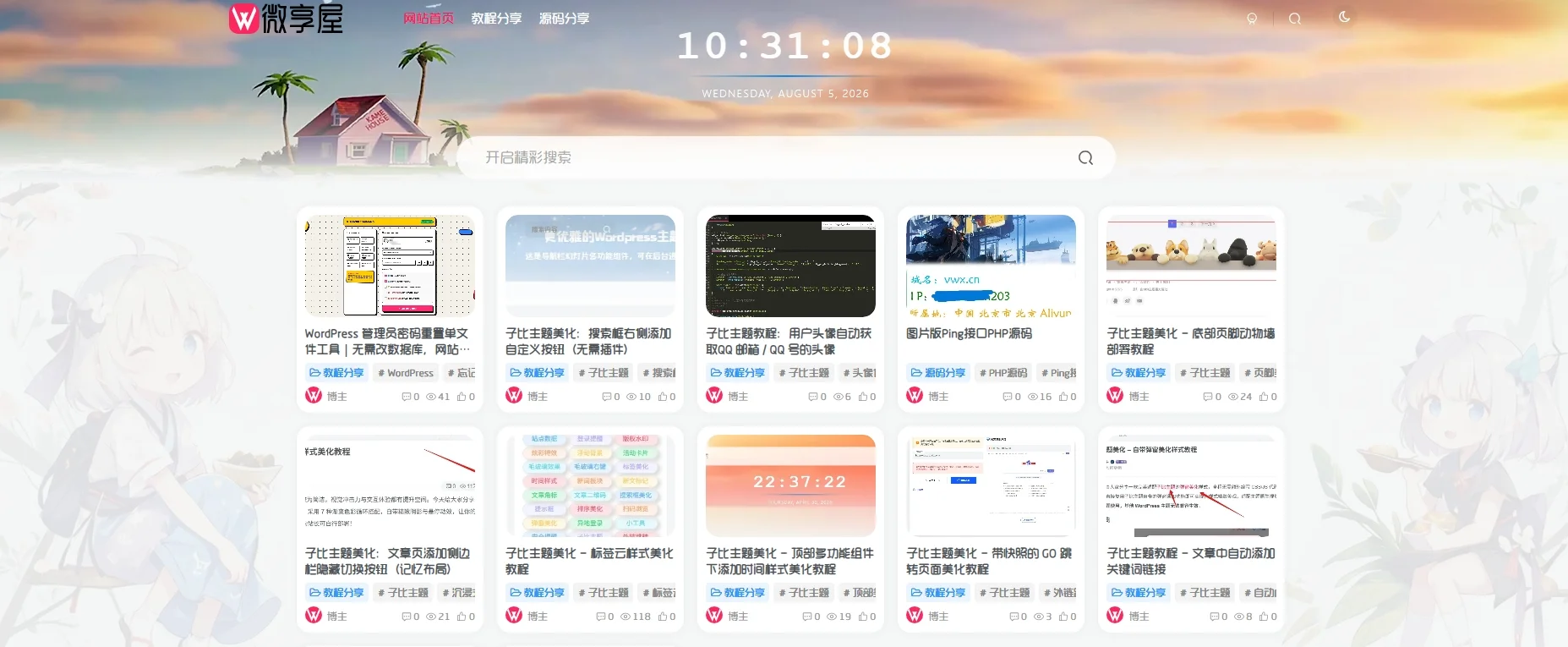
Task: Click the like icon on the 动物墙 card
Action: tap(1264, 397)
